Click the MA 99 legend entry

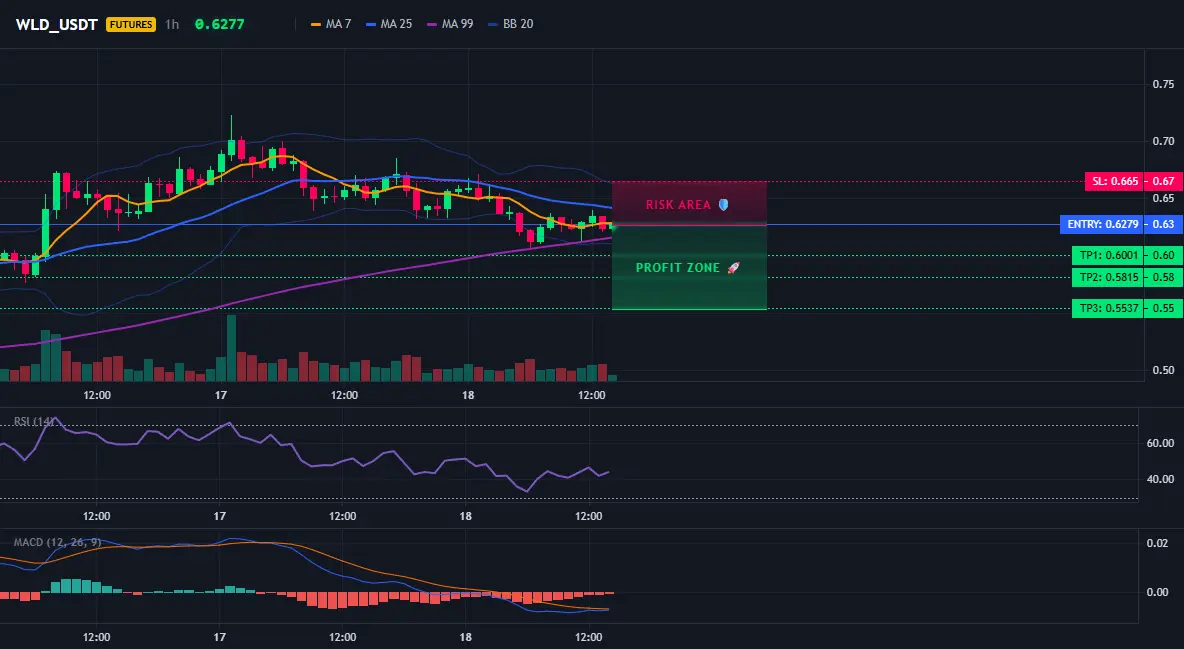tap(450, 24)
